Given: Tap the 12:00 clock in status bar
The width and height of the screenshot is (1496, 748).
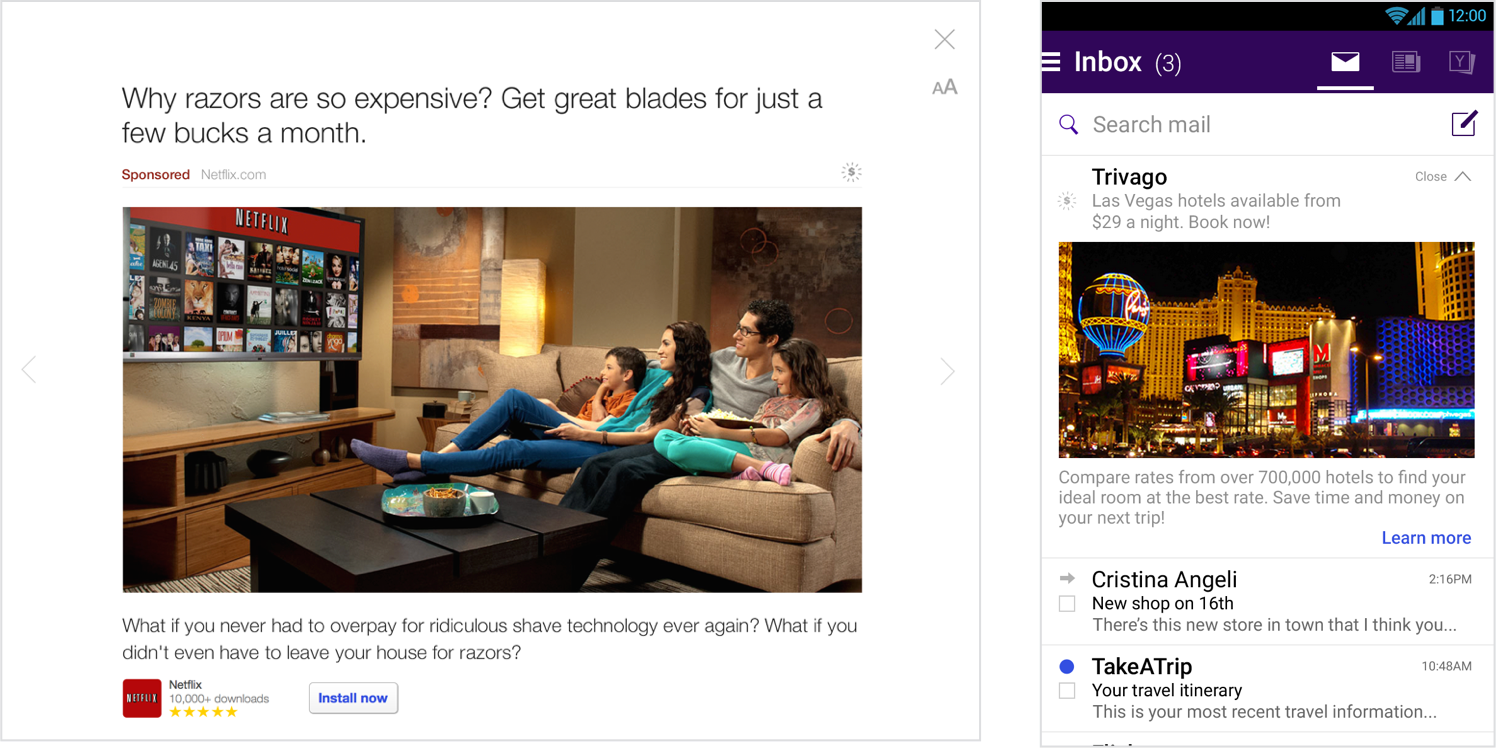Looking at the screenshot, I should pyautogui.click(x=1467, y=16).
